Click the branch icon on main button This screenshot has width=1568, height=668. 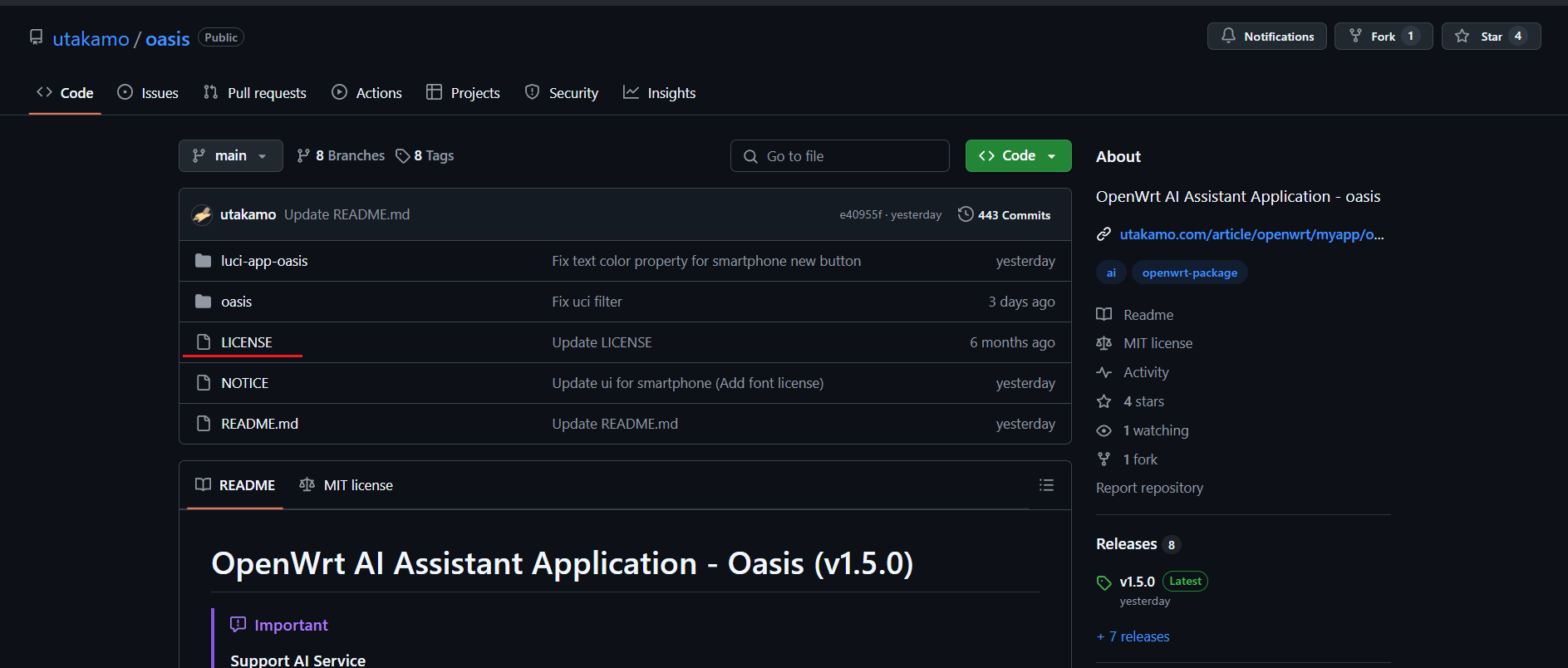pyautogui.click(x=199, y=156)
